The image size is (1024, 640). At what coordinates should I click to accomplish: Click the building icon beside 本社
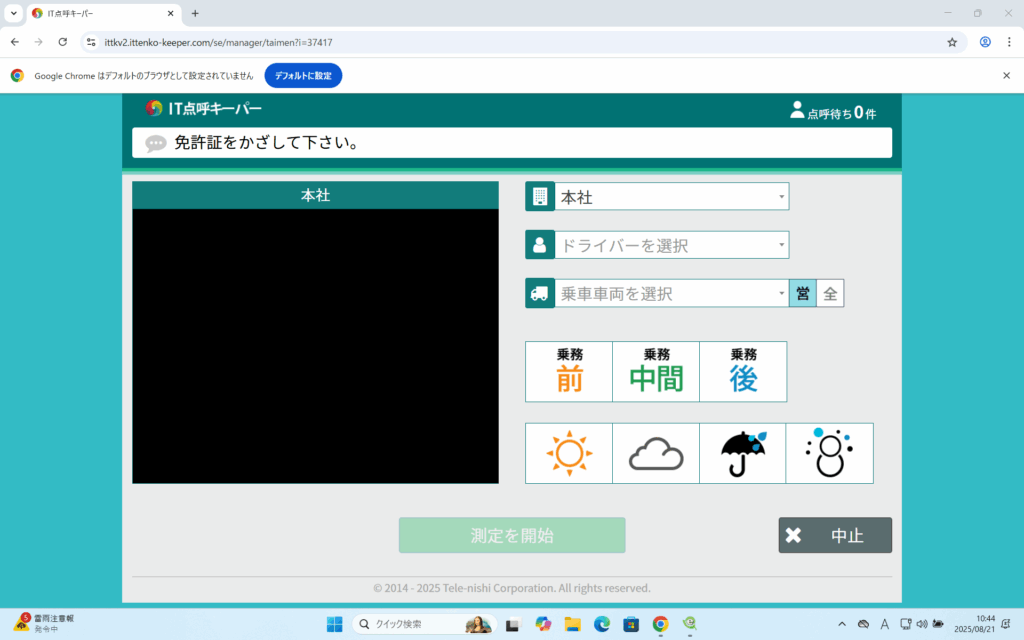pyautogui.click(x=540, y=197)
